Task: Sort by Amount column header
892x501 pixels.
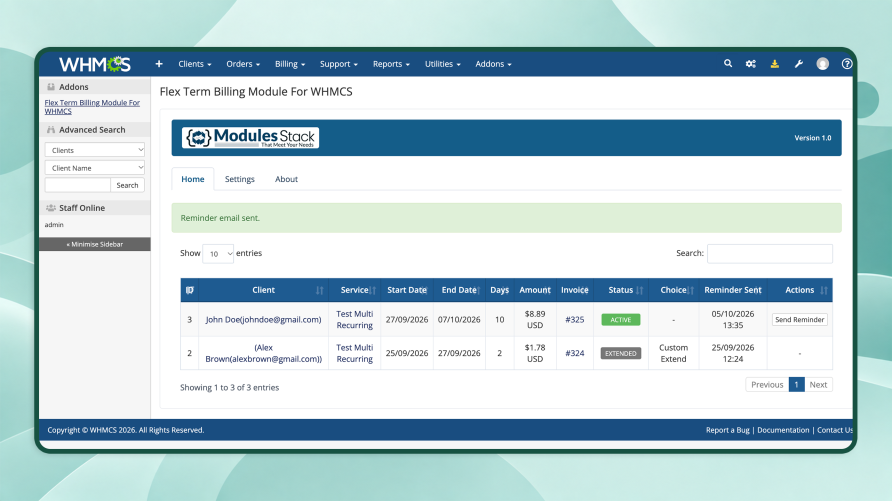Action: coord(535,290)
